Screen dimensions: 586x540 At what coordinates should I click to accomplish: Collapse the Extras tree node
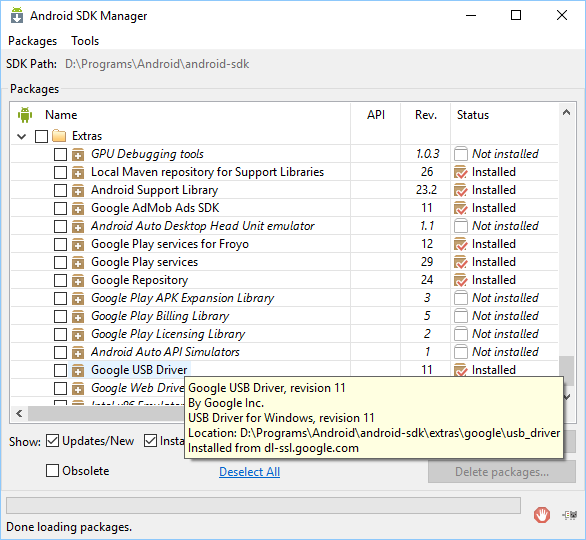pyautogui.click(x=22, y=136)
